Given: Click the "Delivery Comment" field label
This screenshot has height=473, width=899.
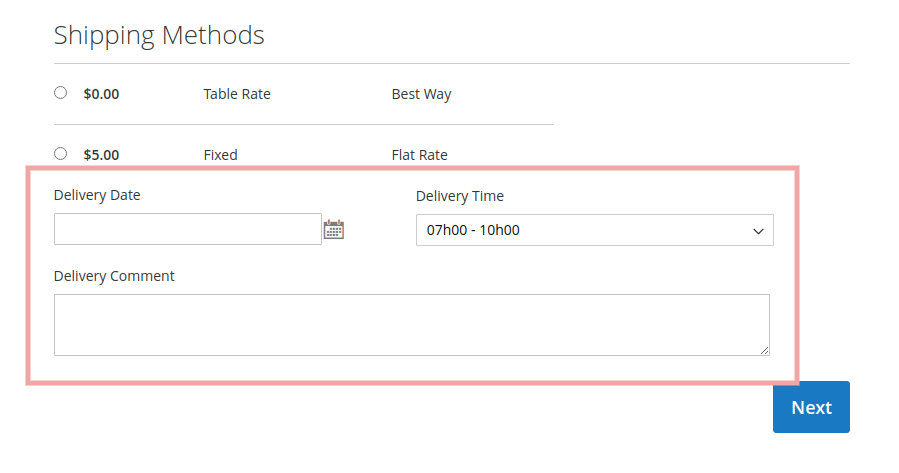Looking at the screenshot, I should (114, 276).
